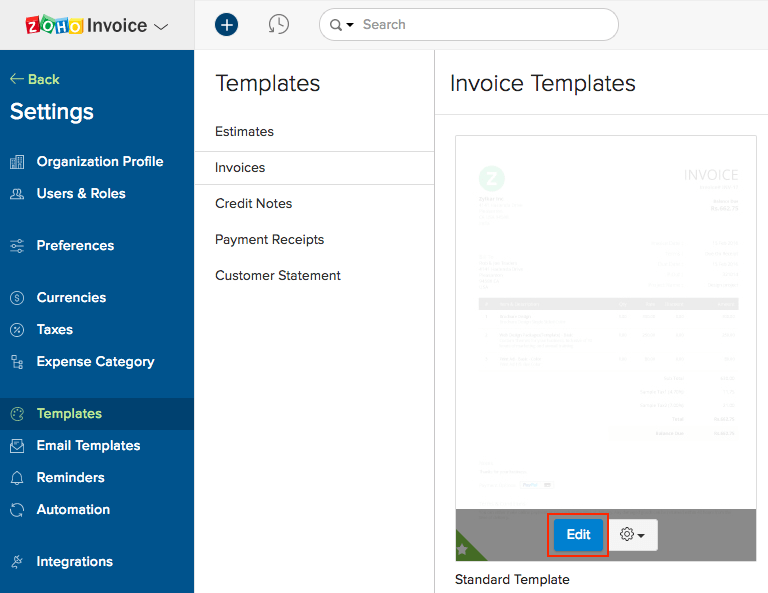Screen dimensions: 768x593
Task: Click into the Search field
Action: 469,24
